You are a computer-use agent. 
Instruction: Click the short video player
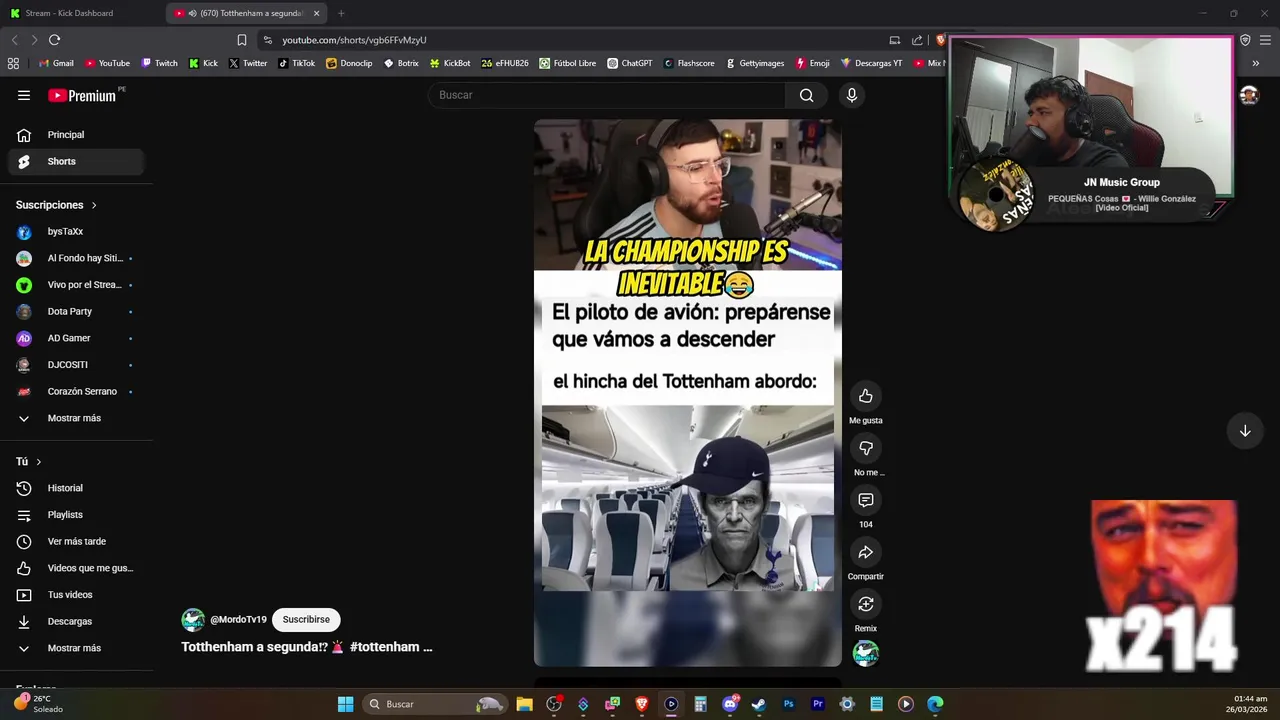pyautogui.click(x=688, y=392)
